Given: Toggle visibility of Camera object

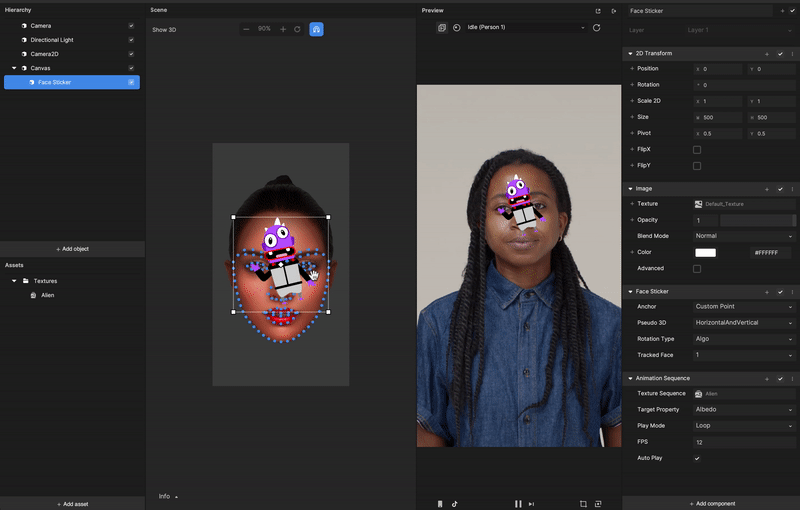Looking at the screenshot, I should 131,26.
